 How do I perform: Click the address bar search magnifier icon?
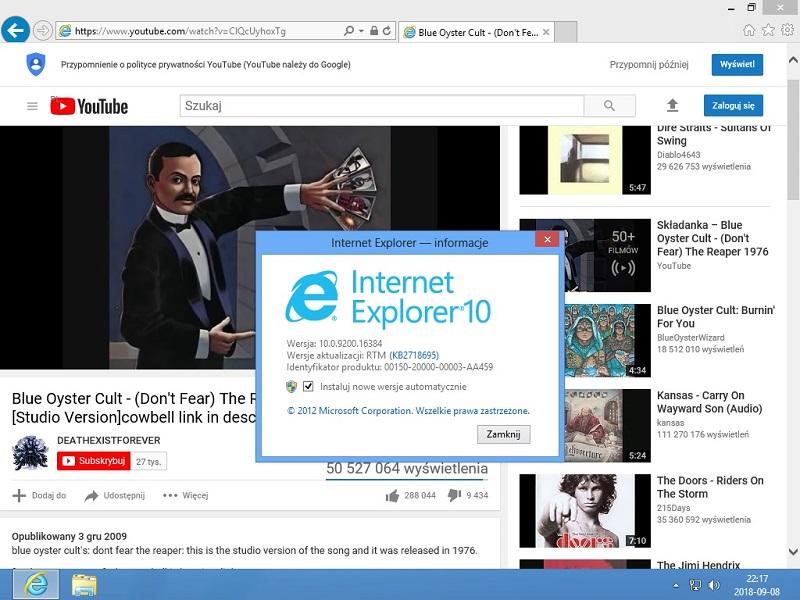(349, 31)
